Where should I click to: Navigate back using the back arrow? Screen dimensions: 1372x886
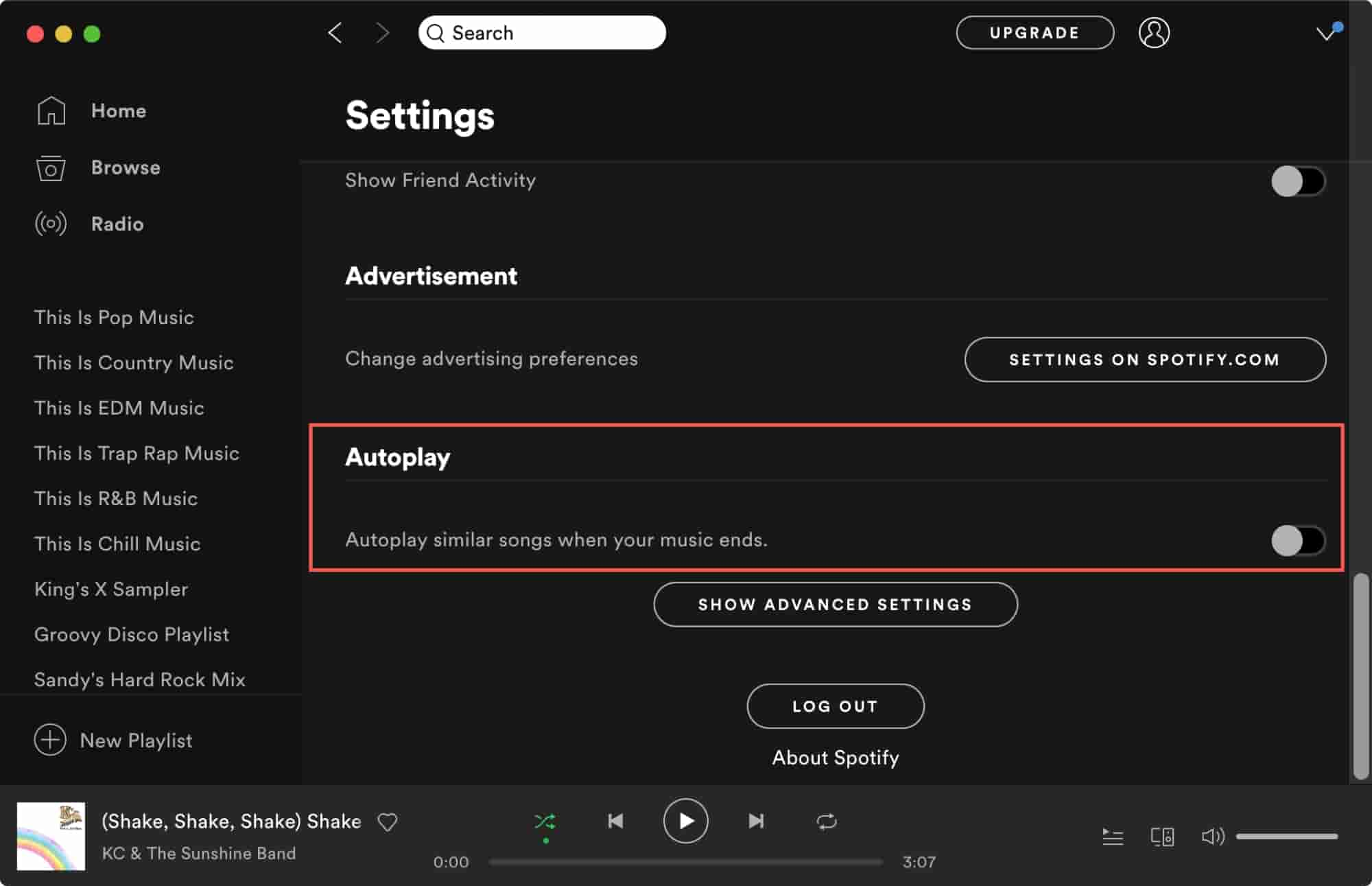point(335,32)
